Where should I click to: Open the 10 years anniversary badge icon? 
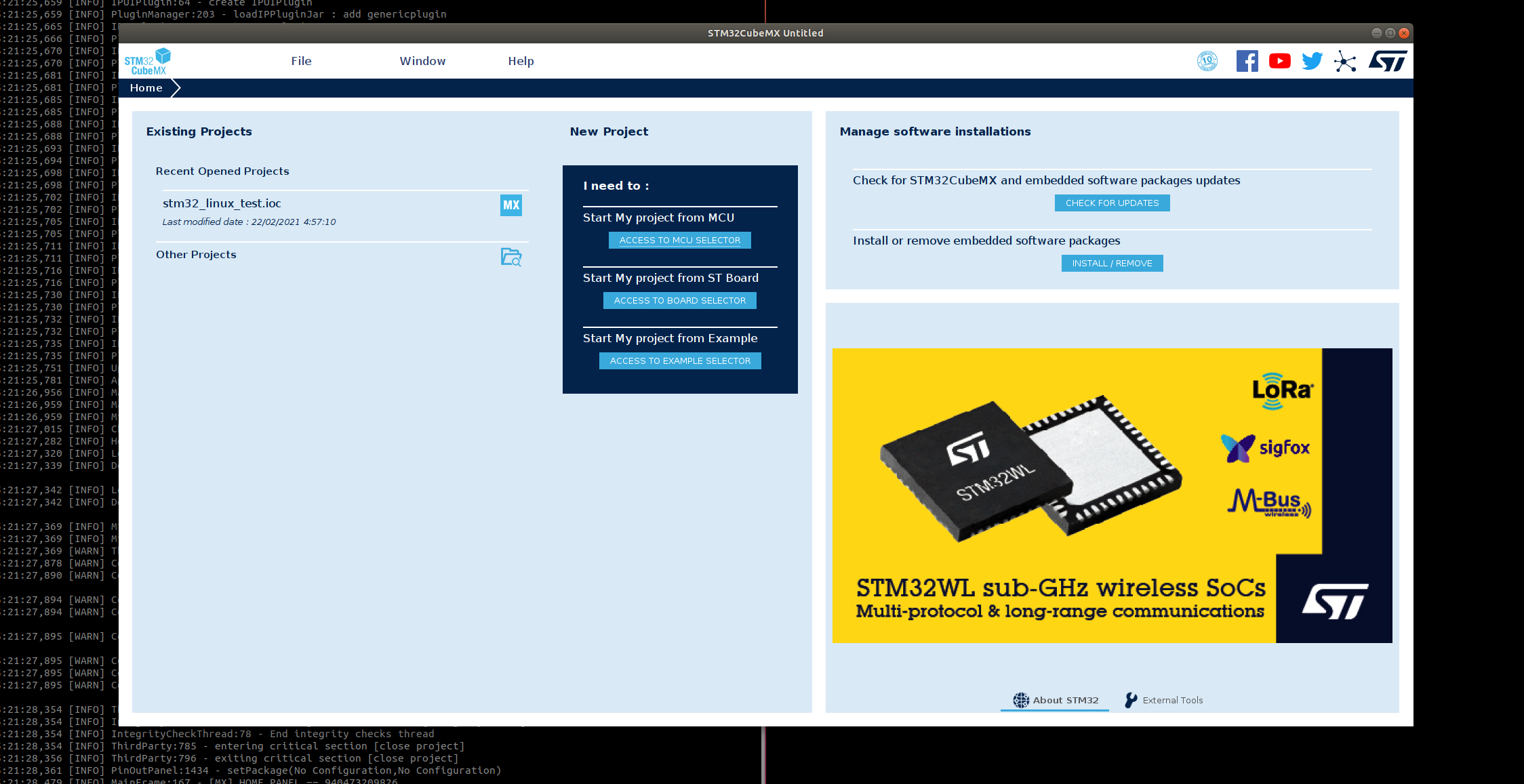click(x=1207, y=61)
